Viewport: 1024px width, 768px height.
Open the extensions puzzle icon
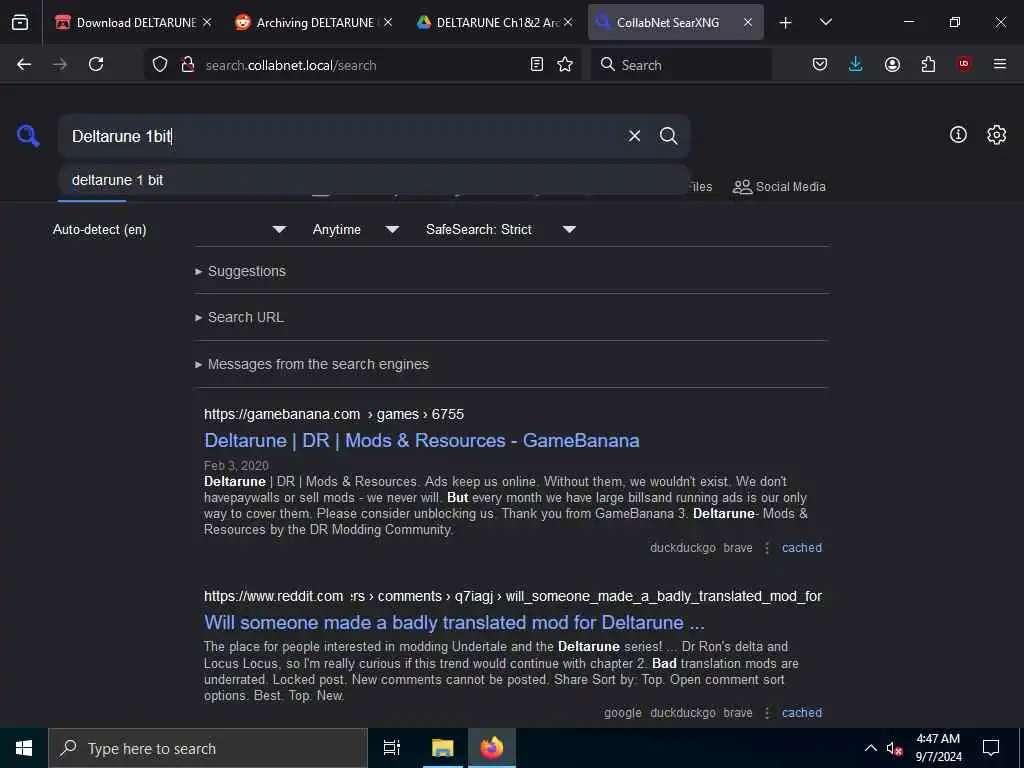(x=928, y=64)
